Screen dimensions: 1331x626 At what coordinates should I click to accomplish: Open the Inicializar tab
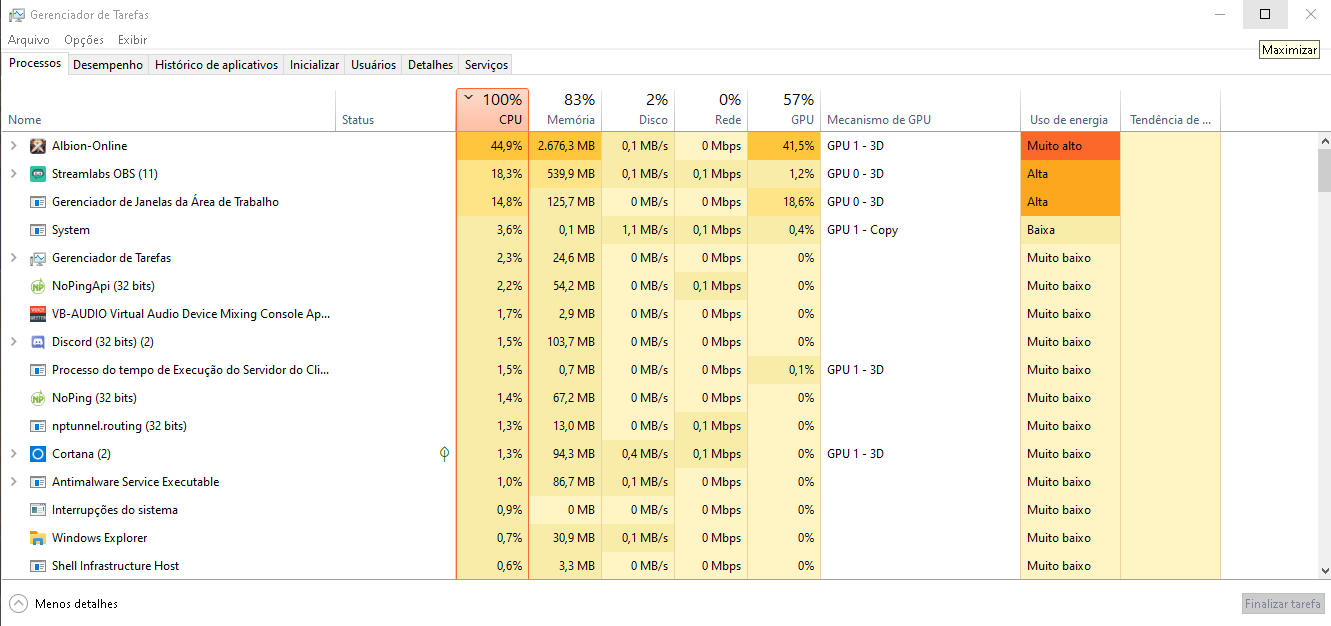point(314,65)
